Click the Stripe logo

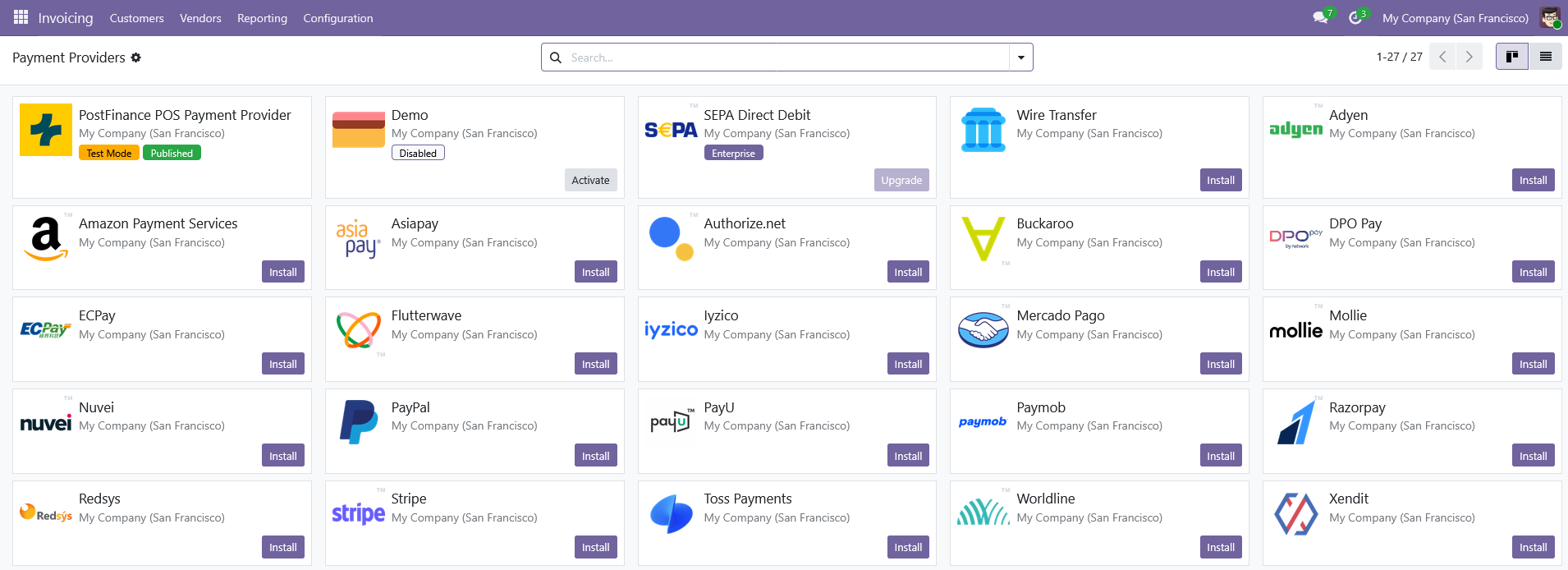point(358,513)
